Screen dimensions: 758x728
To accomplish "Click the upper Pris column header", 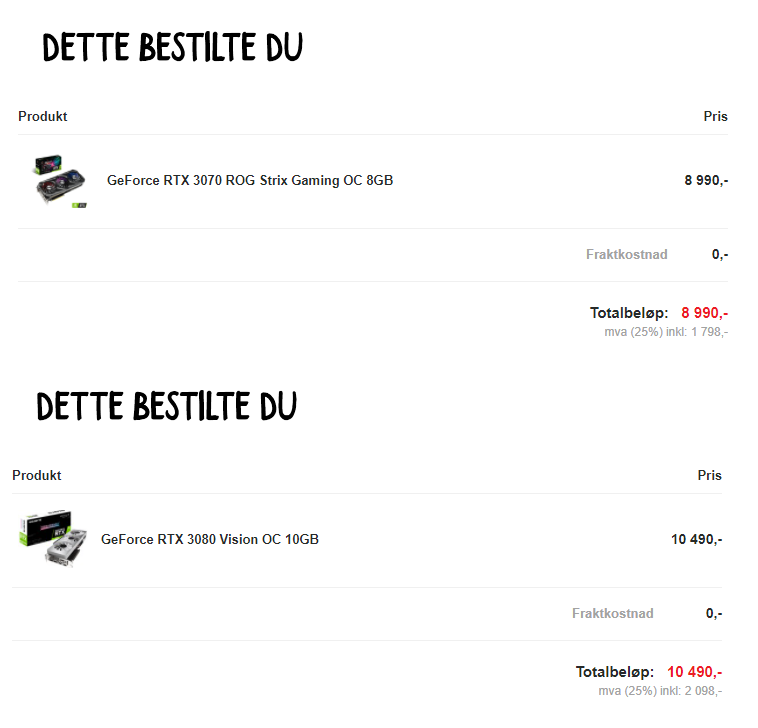I will tap(715, 116).
